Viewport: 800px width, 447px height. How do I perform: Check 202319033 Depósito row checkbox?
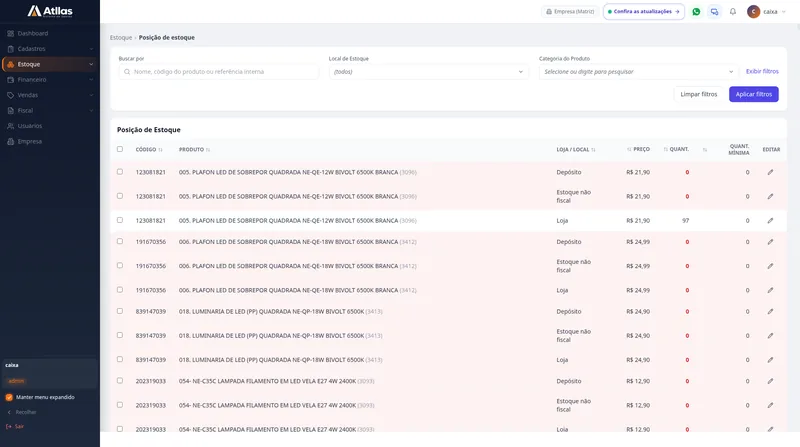pyautogui.click(x=120, y=381)
